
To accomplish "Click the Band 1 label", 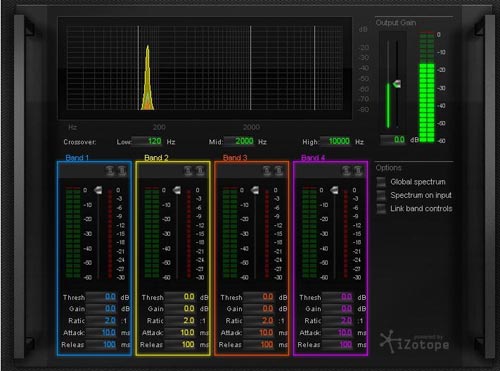I will click(x=77, y=158).
